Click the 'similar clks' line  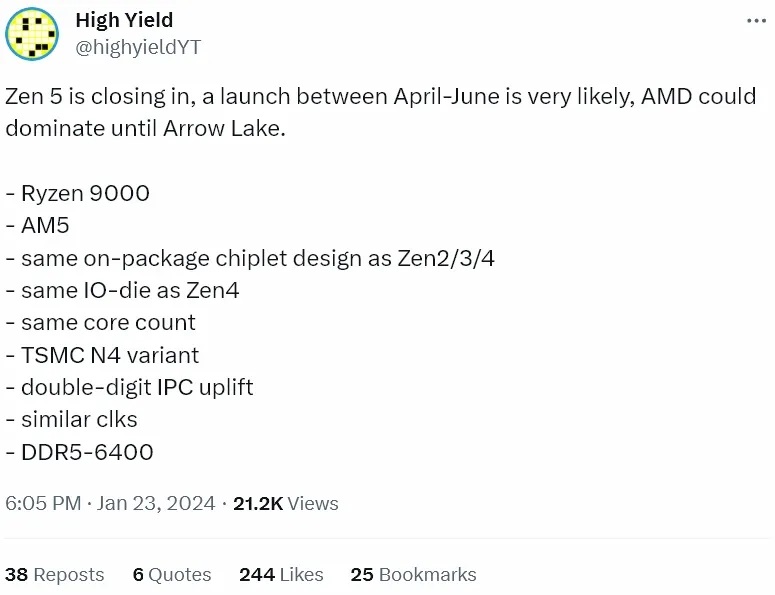(72, 420)
